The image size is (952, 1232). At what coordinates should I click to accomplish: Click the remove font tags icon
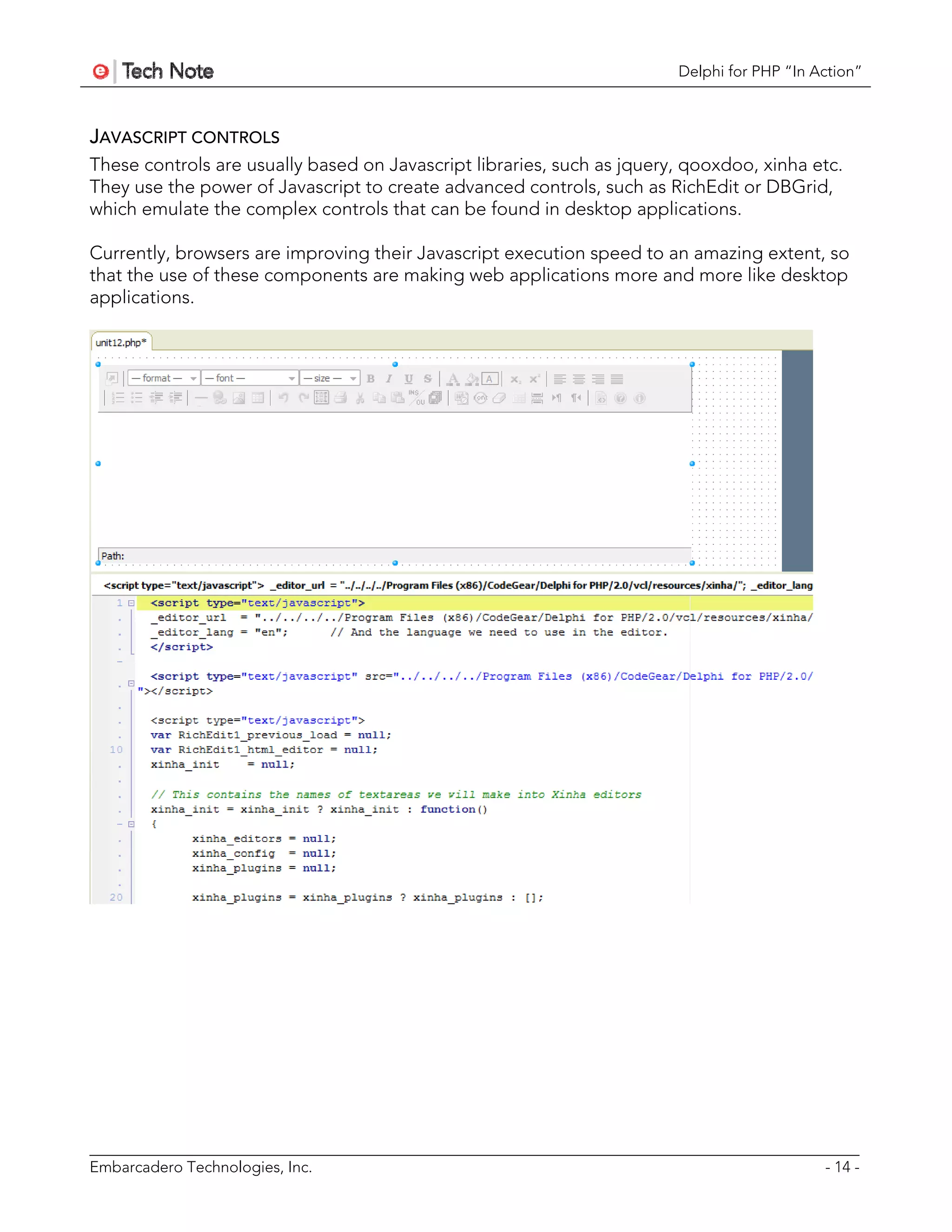tap(481, 398)
